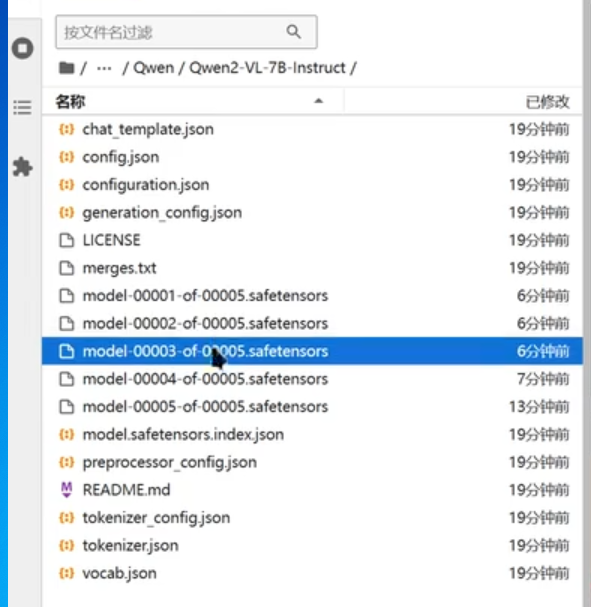Click the search magnifier icon in filter box
591x607 pixels.
tap(294, 32)
